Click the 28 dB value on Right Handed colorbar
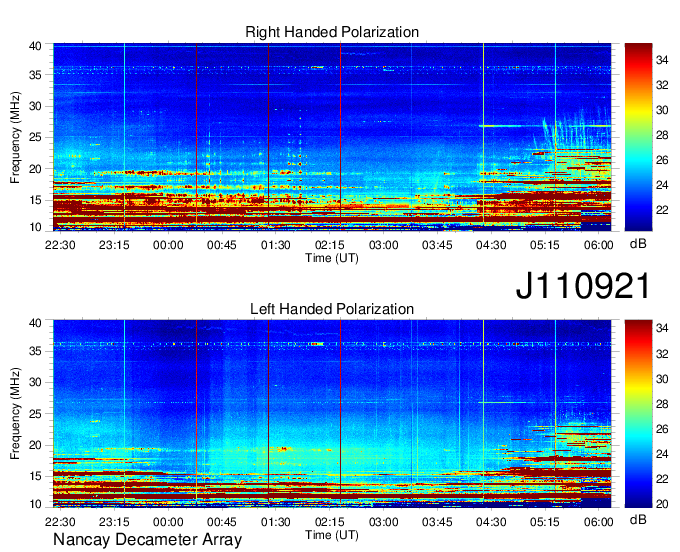The height and width of the screenshot is (552, 680). [x=662, y=135]
